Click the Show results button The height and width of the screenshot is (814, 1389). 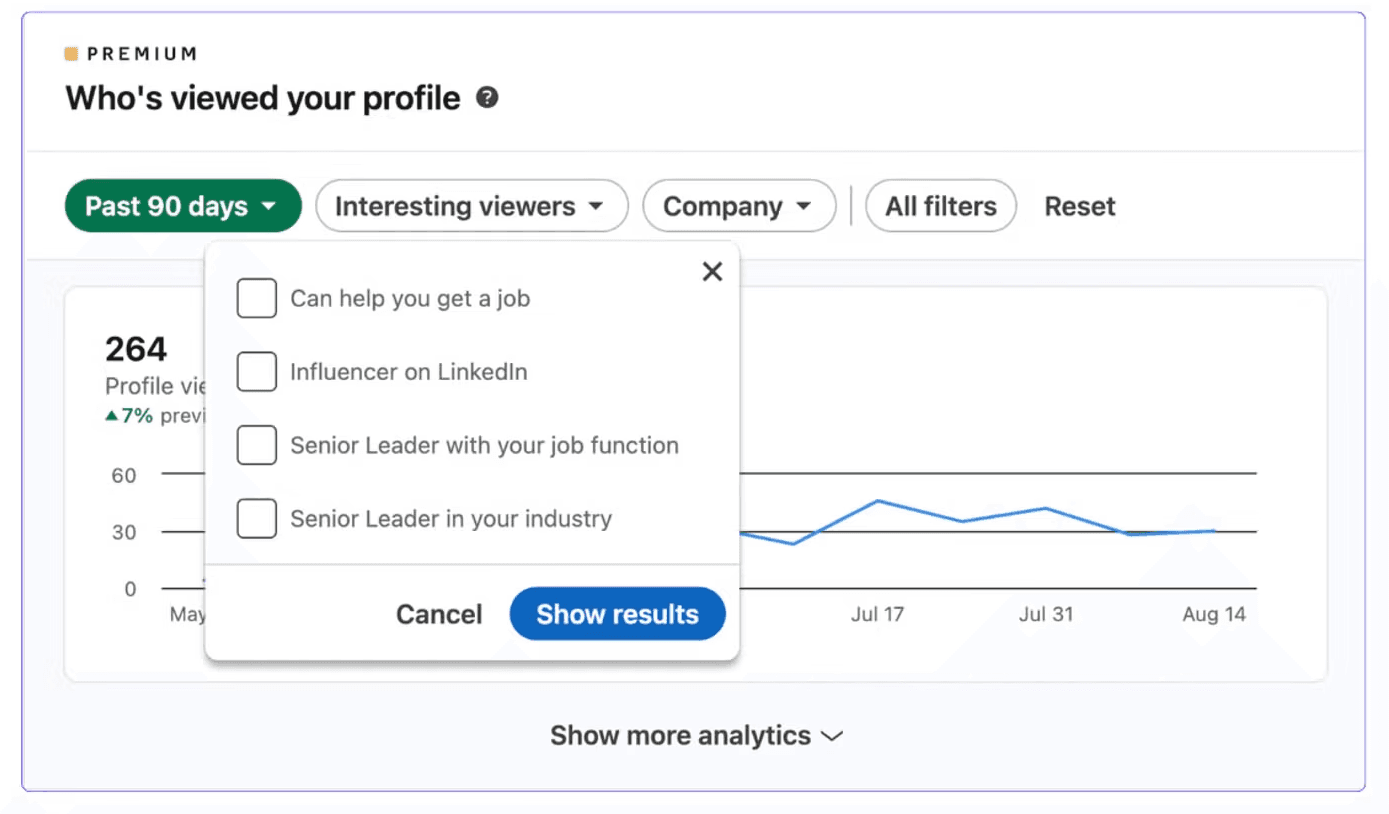pos(618,614)
